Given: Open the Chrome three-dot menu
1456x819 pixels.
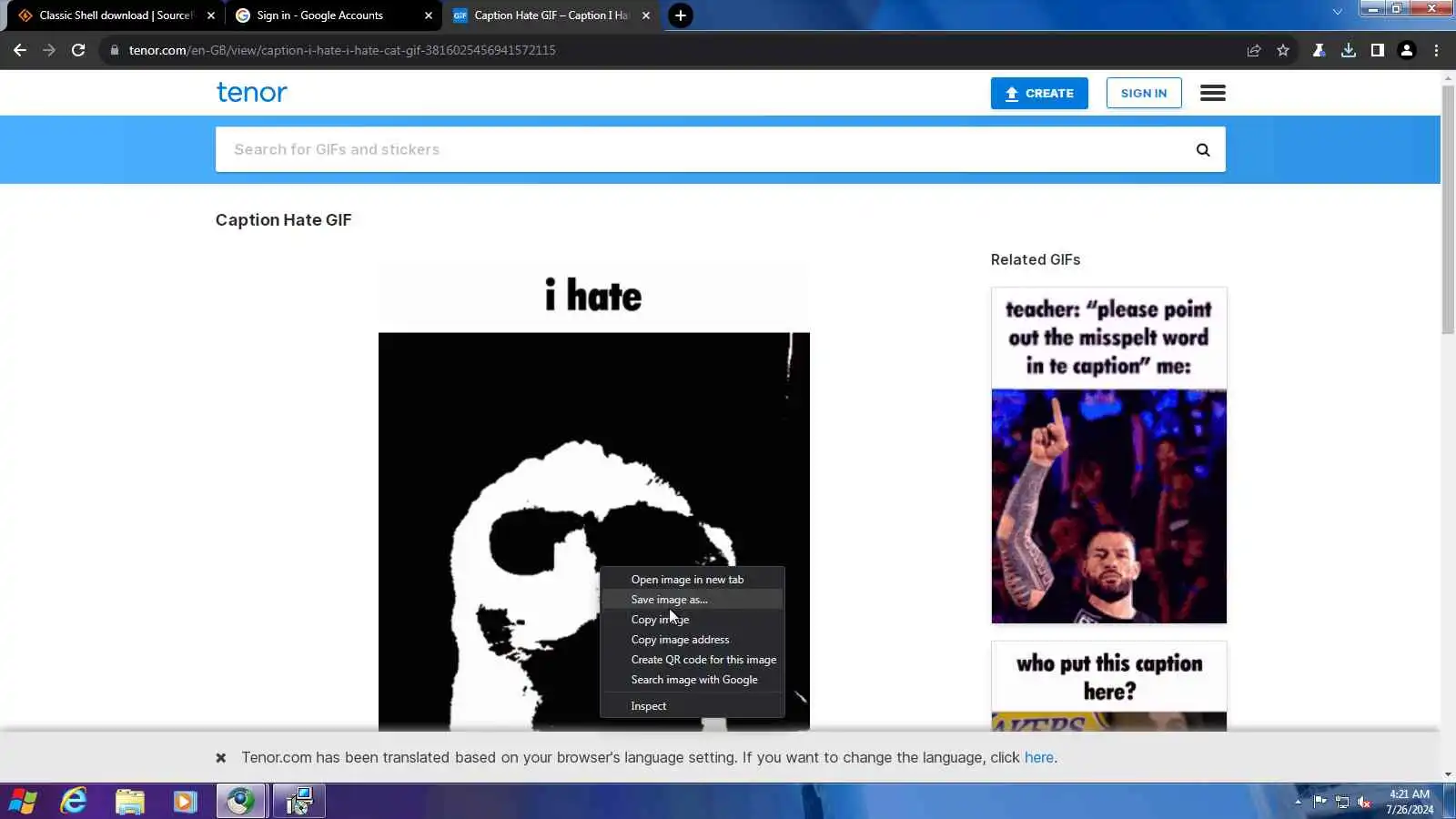Looking at the screenshot, I should click(1437, 50).
